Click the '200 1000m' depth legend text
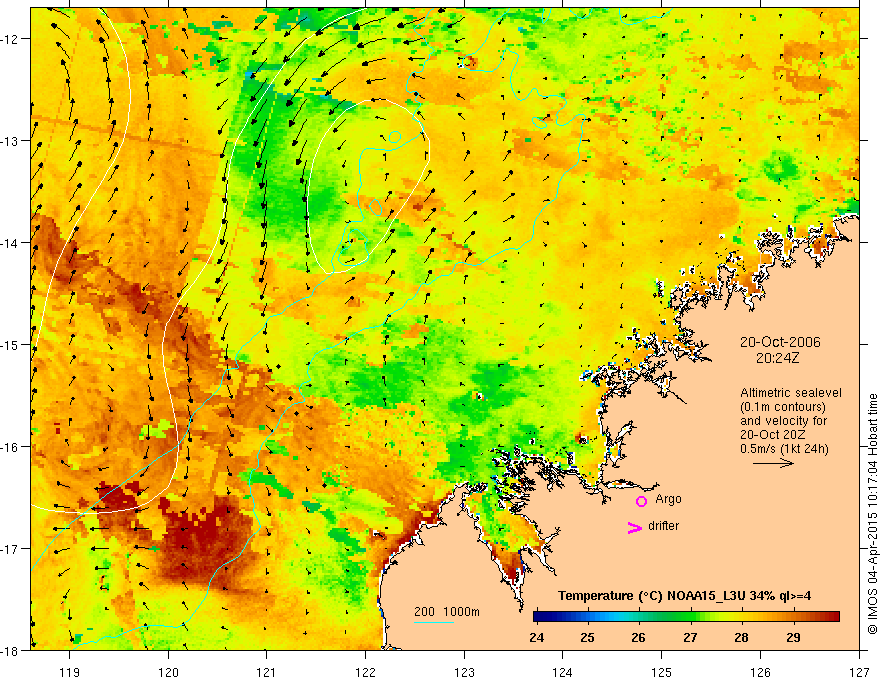The width and height of the screenshot is (880, 680). 447,612
